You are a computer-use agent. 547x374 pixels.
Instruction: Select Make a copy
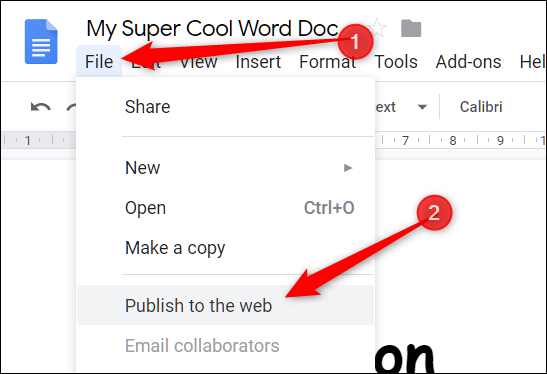click(x=225, y=248)
